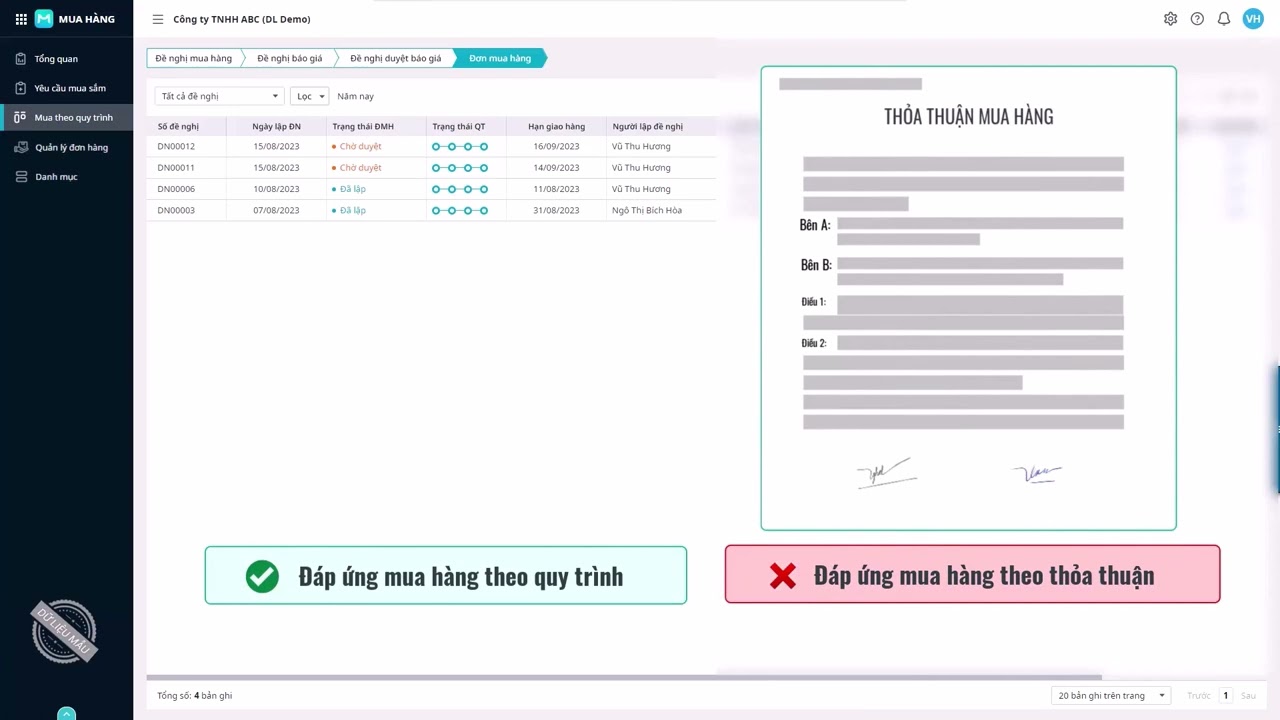The image size is (1280, 720).
Task: Sort by Hạn giao hàng column header
Action: (x=556, y=127)
